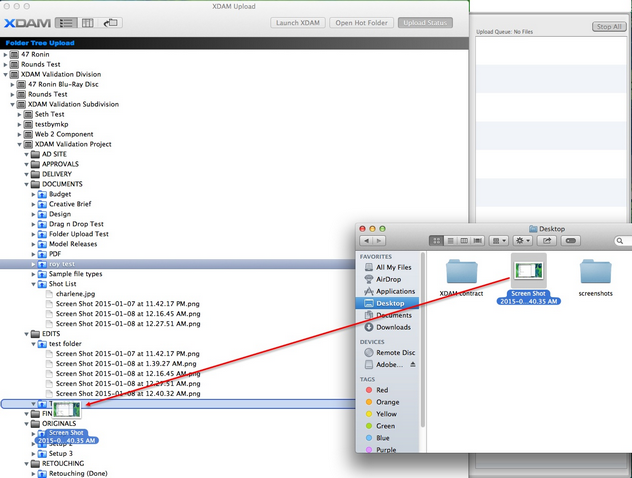Switch to folder tree view in XDAM toolbar
Image resolution: width=632 pixels, height=478 pixels.
click(x=67, y=22)
